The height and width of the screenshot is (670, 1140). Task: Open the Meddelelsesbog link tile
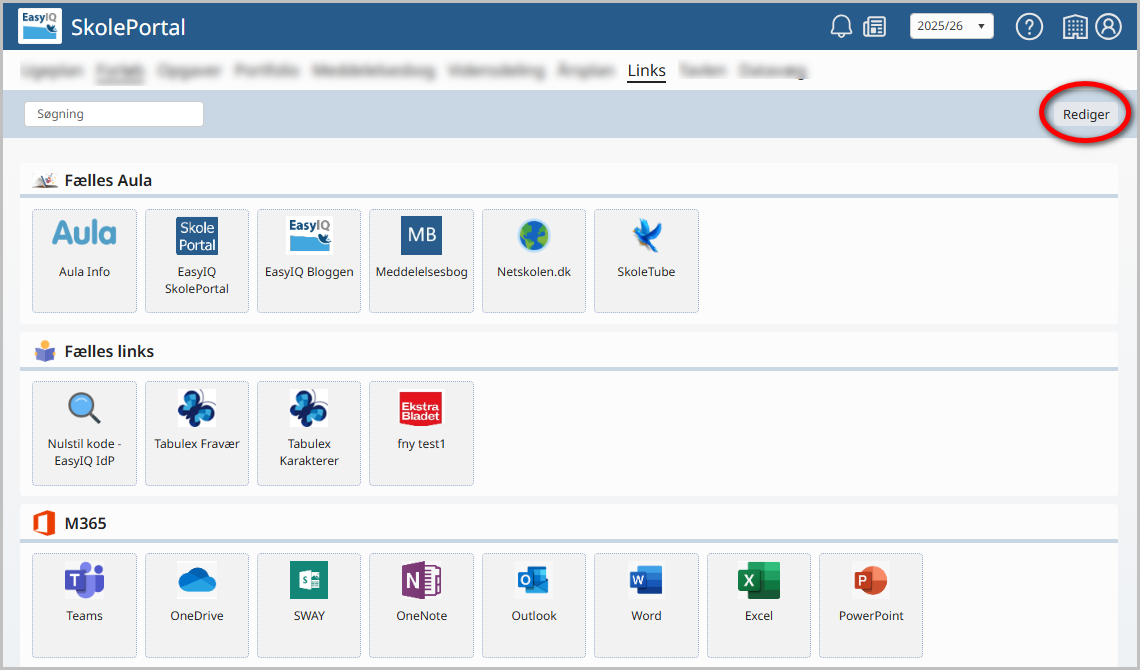pyautogui.click(x=422, y=261)
